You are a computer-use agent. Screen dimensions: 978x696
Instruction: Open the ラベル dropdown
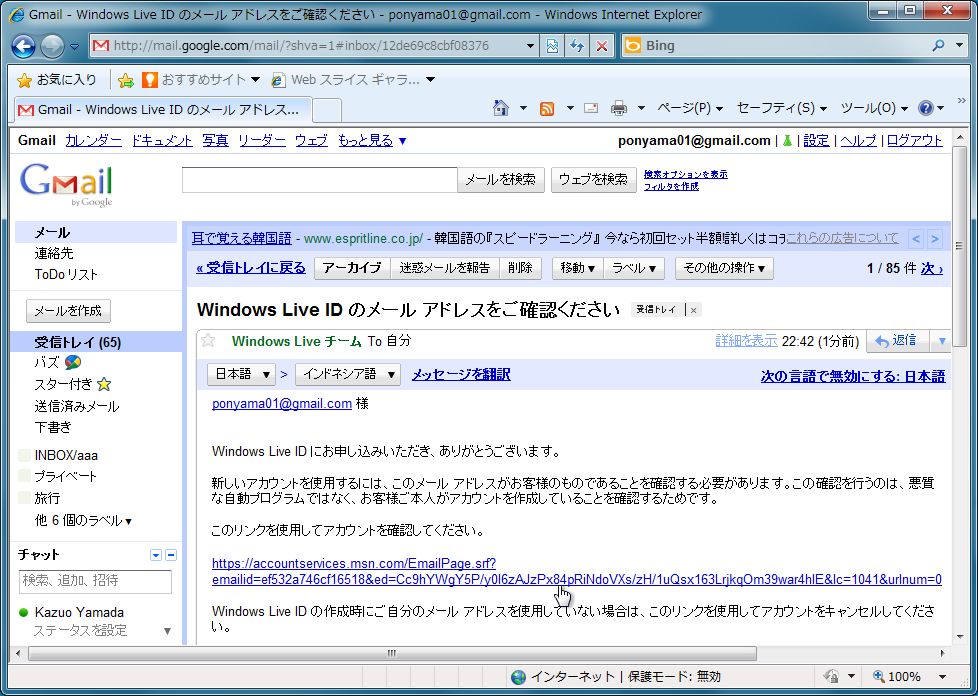[634, 268]
